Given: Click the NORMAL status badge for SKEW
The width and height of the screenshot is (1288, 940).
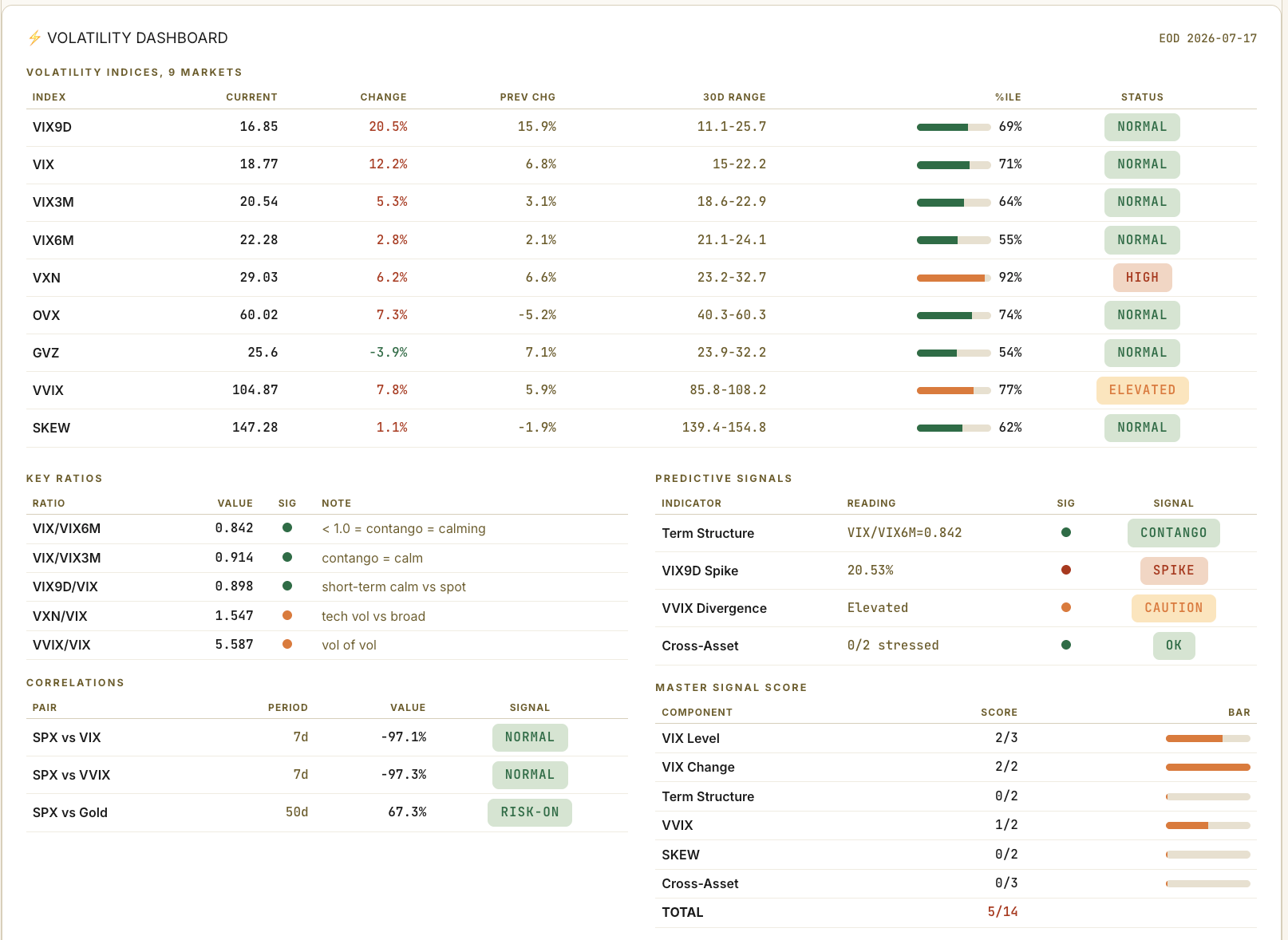Looking at the screenshot, I should tap(1142, 428).
